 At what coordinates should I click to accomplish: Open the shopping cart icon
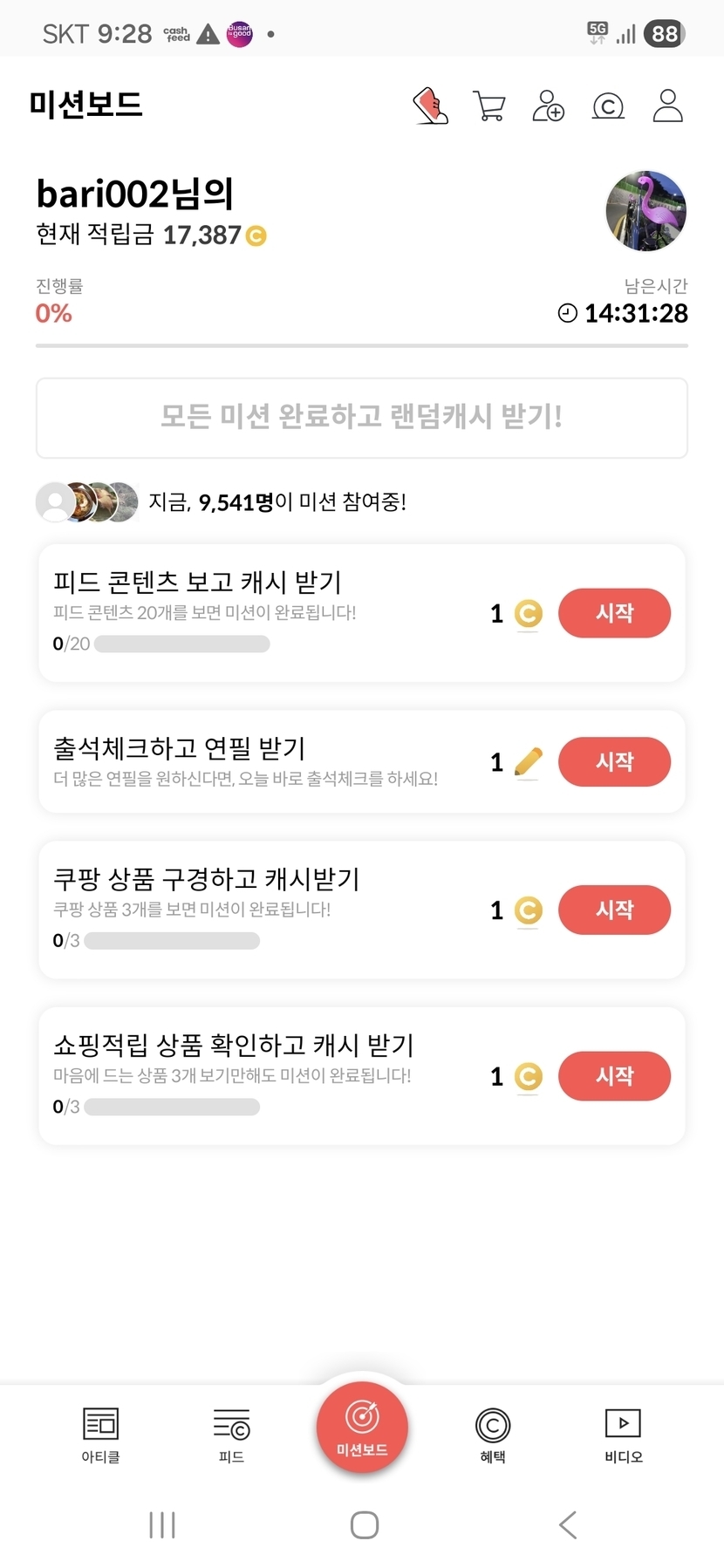[x=489, y=106]
